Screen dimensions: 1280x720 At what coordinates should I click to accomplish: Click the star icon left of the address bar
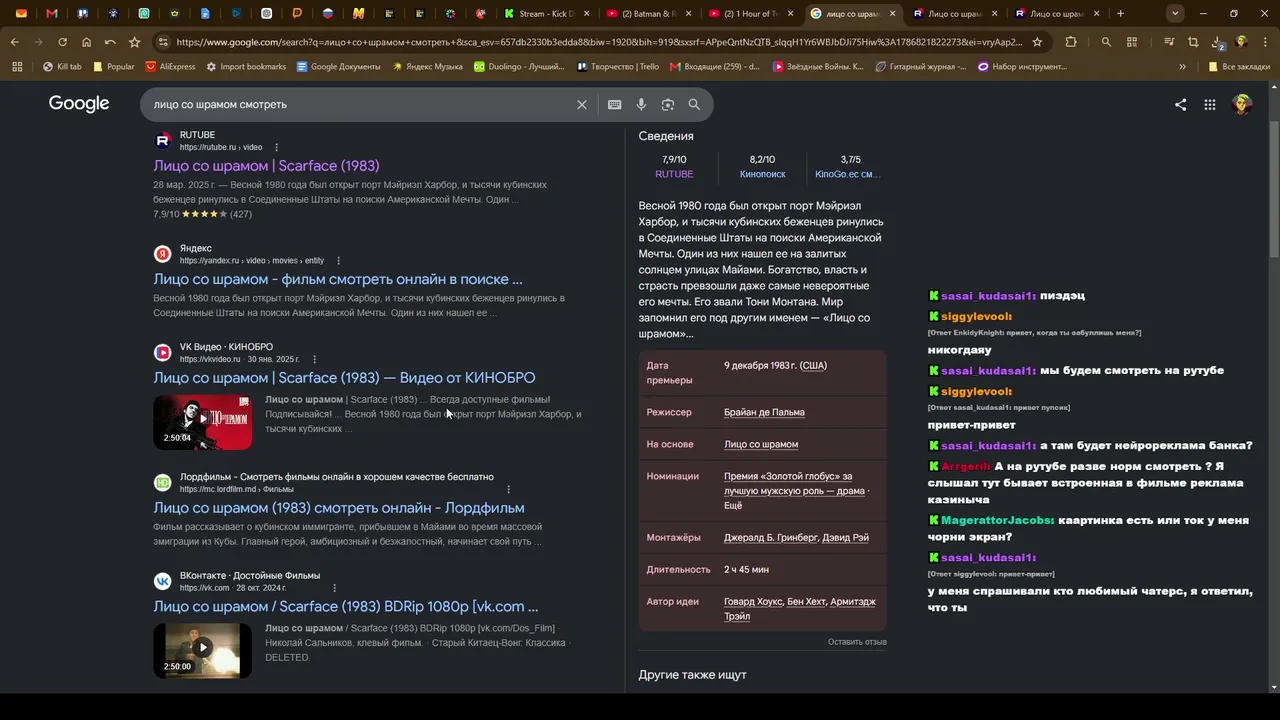[x=134, y=42]
